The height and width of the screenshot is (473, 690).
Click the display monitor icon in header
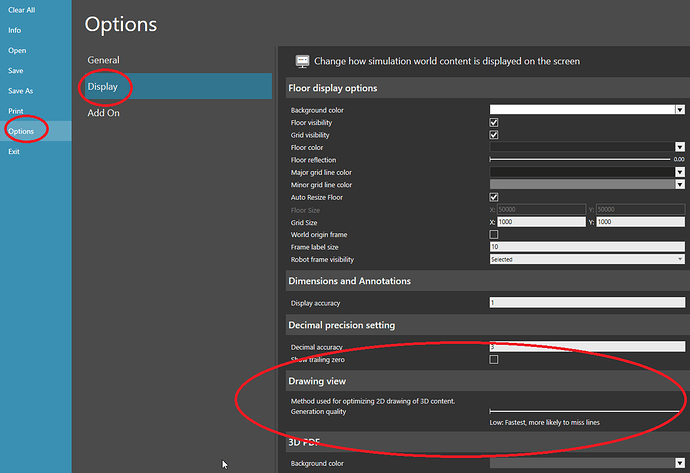(301, 61)
